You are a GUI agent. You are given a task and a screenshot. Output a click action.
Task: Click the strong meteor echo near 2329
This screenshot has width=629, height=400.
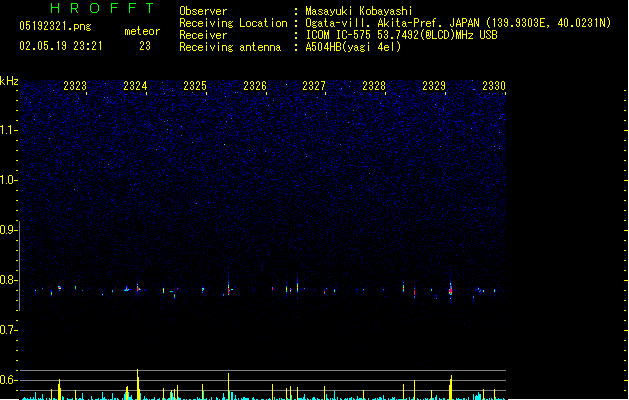point(450,290)
